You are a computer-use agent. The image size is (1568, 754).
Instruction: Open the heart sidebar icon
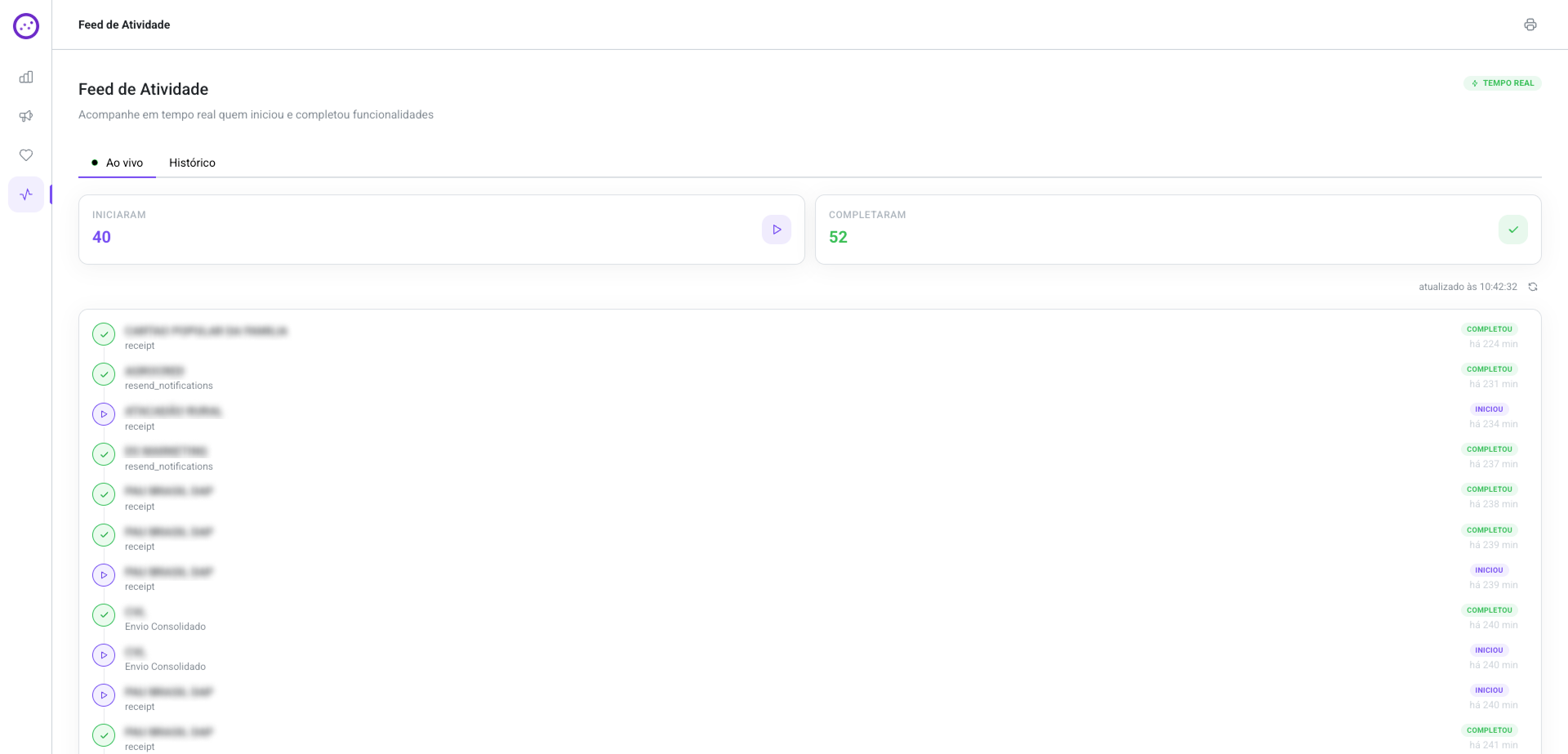26,155
